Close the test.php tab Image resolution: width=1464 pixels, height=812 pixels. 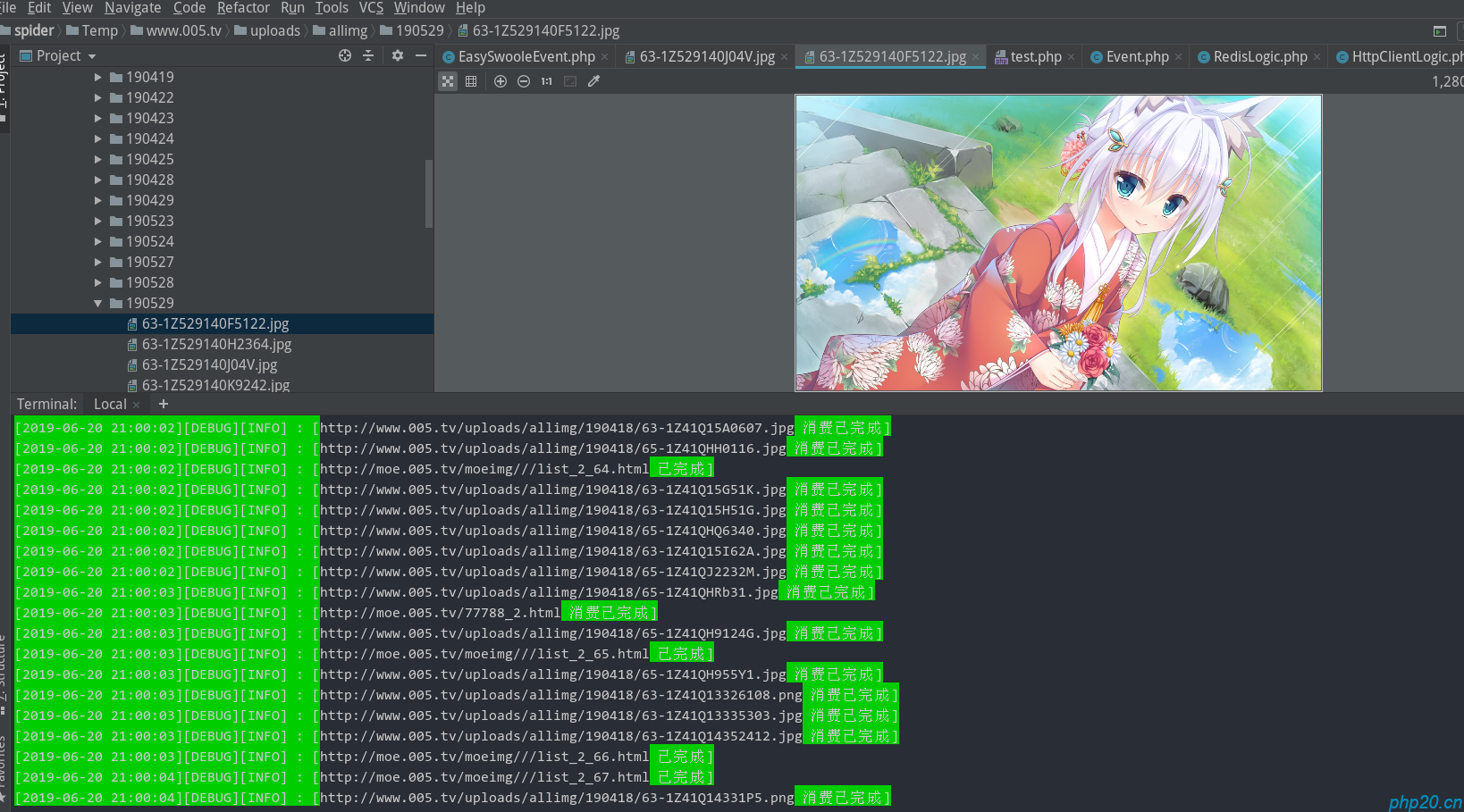pos(1071,57)
